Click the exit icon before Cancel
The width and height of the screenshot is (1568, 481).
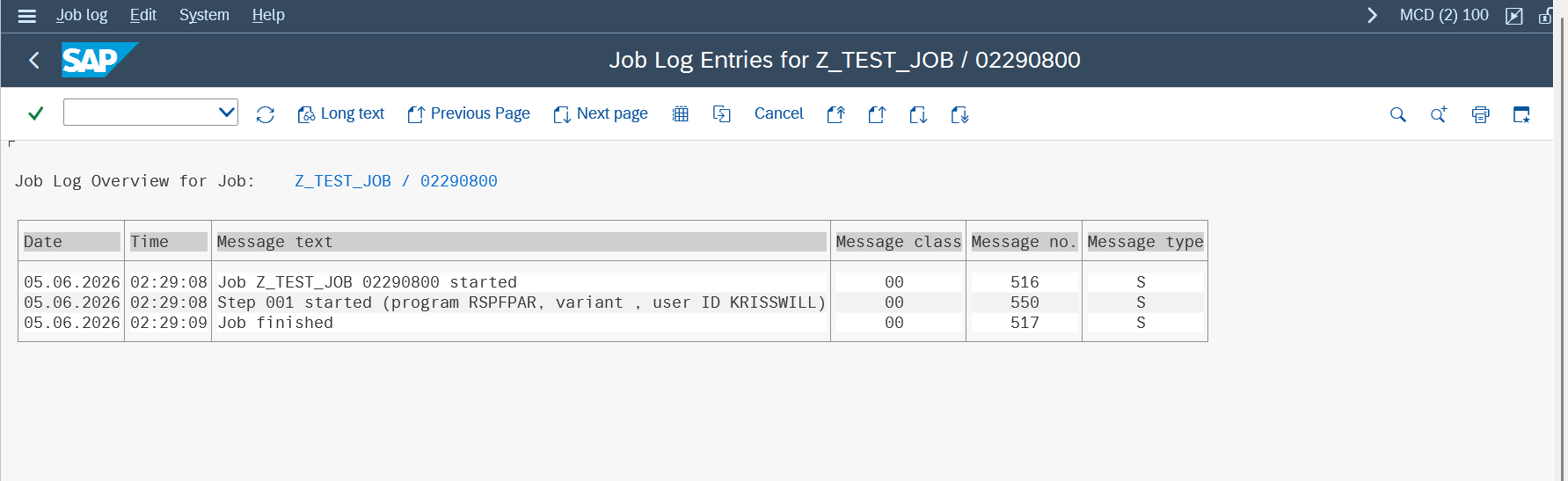click(x=722, y=114)
